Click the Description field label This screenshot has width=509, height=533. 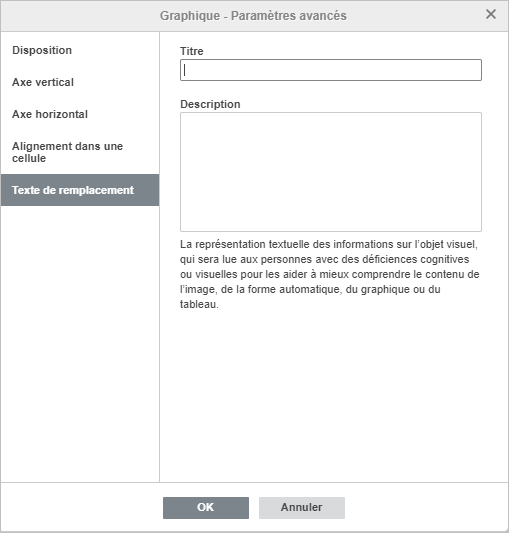(x=210, y=104)
